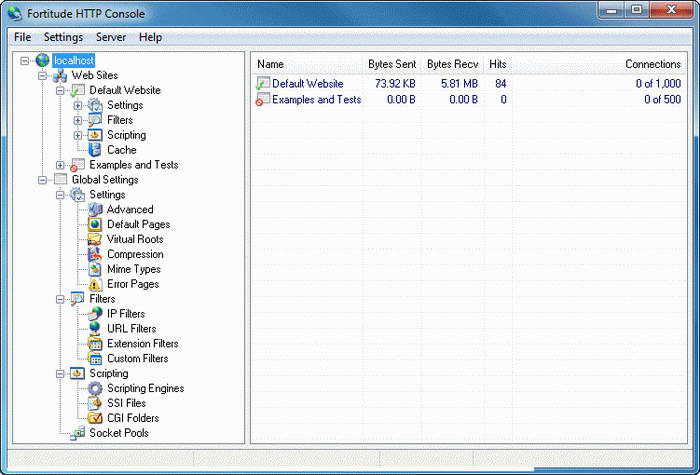The image size is (700, 475).
Task: Sort list by Hits column
Action: (x=498, y=64)
